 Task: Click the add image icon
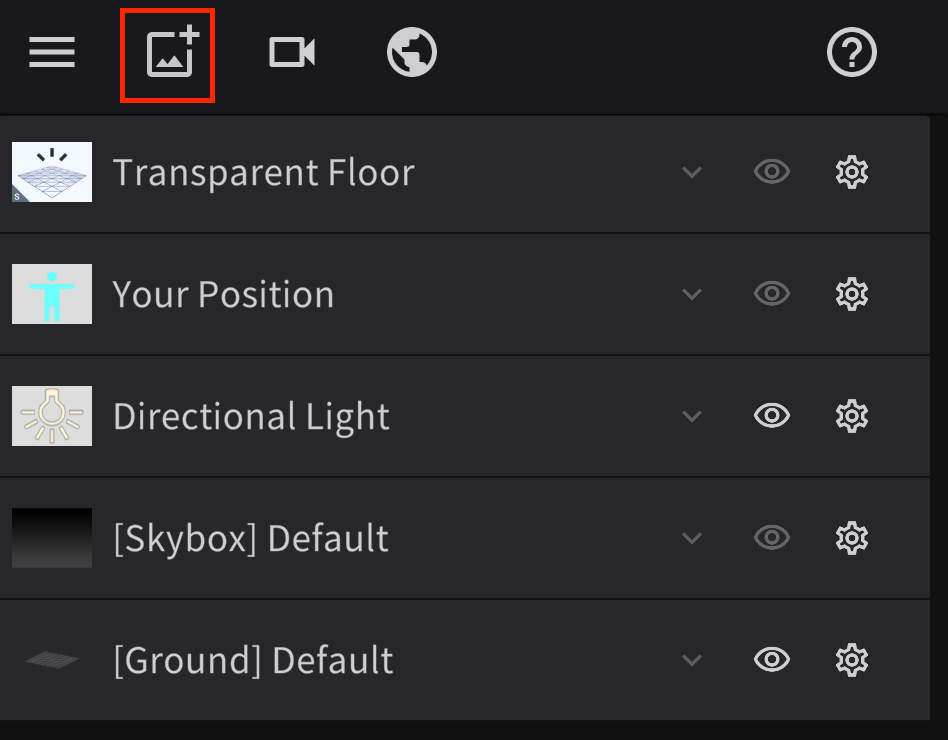point(168,53)
